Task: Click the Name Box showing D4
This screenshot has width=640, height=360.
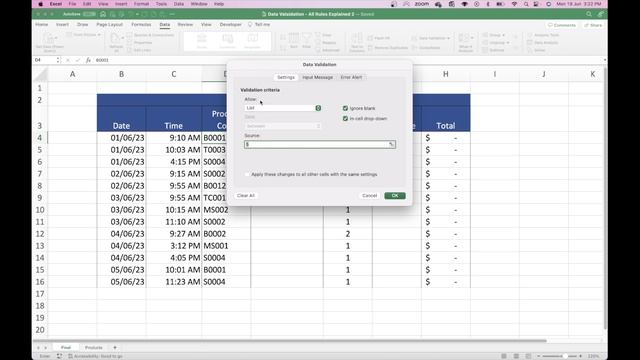Action: click(x=44, y=60)
